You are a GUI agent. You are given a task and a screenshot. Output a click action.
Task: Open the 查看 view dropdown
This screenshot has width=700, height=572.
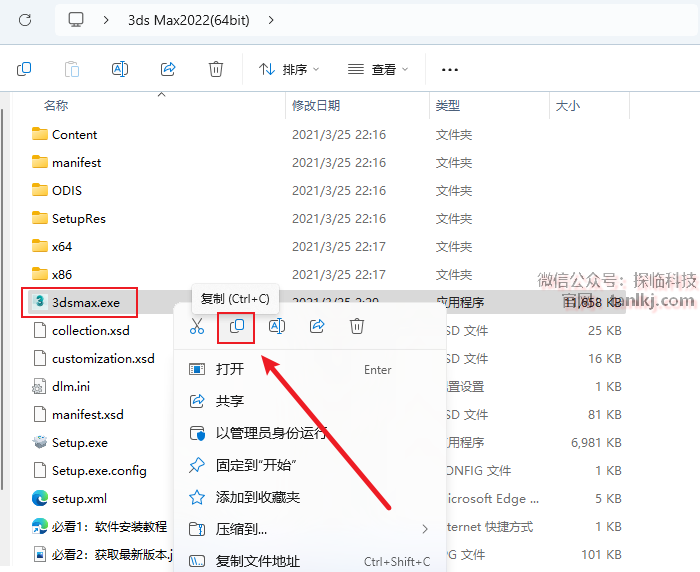[x=378, y=69]
